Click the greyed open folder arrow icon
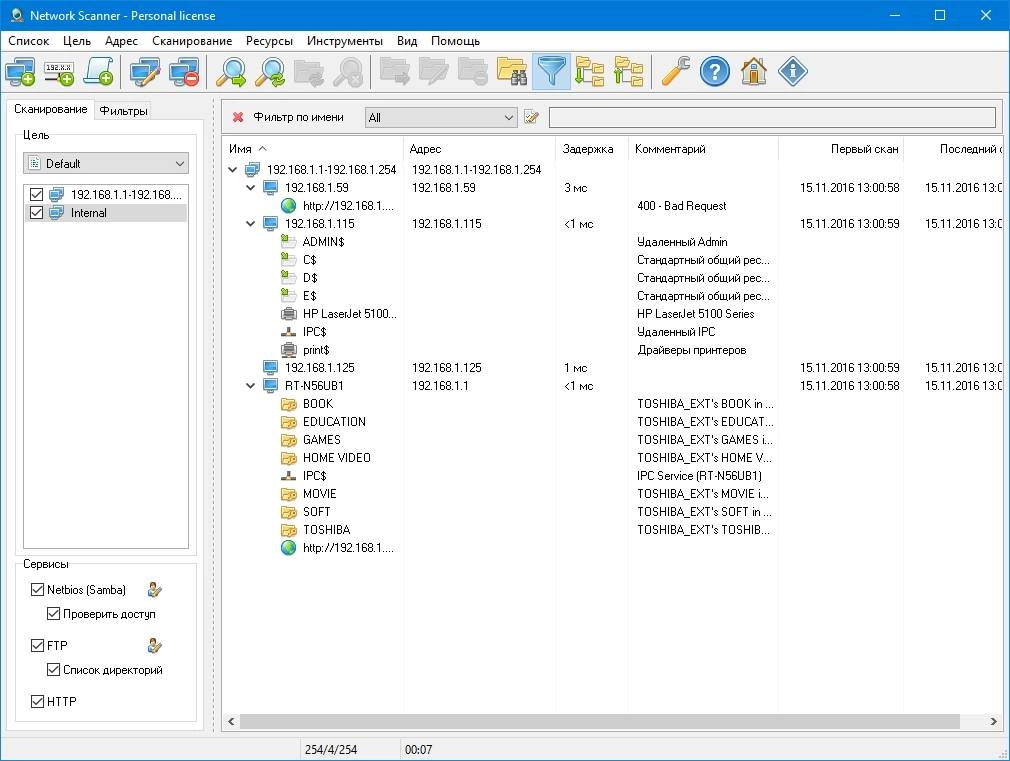The height and width of the screenshot is (761, 1010). 395,72
